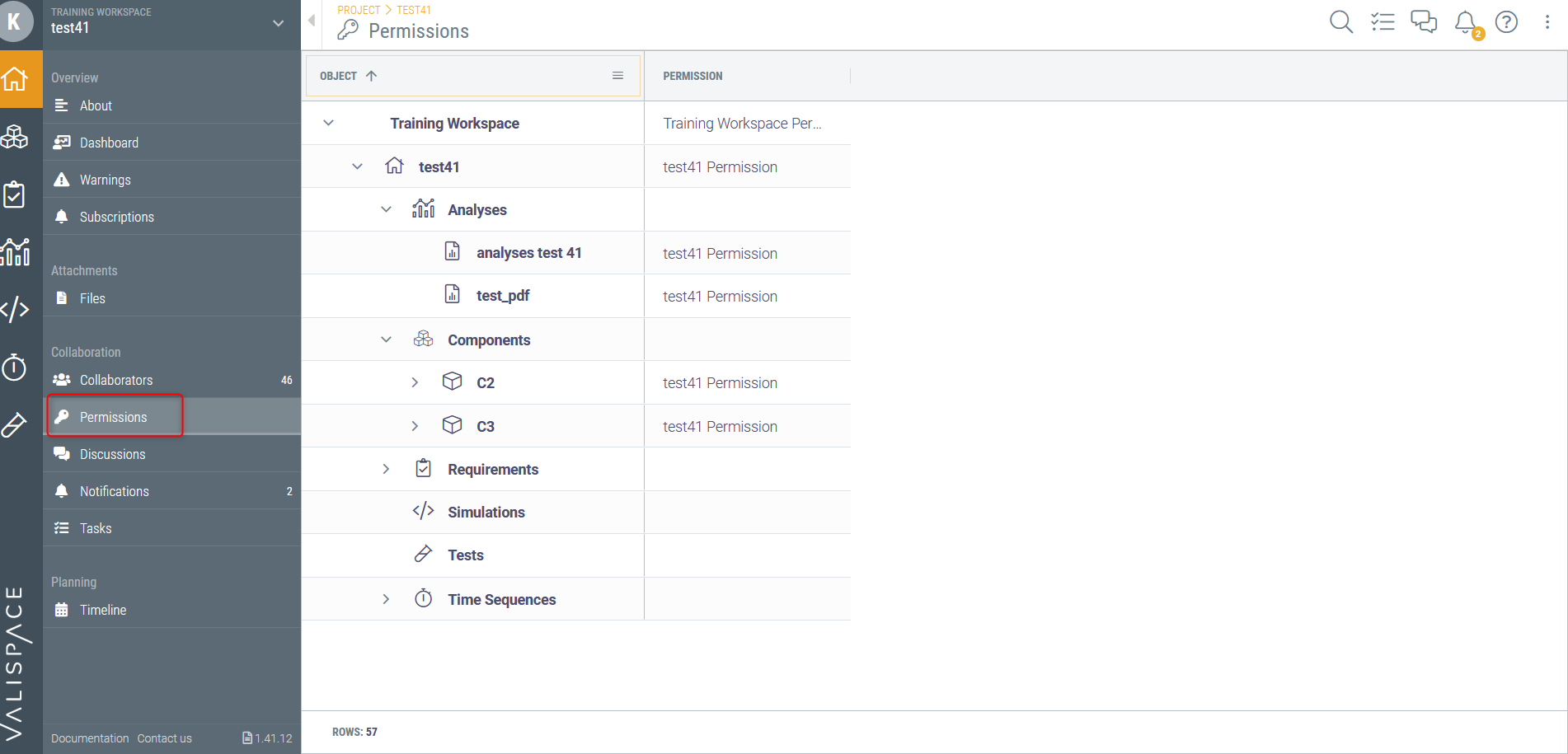
Task: Click the Contact us link
Action: click(x=164, y=738)
